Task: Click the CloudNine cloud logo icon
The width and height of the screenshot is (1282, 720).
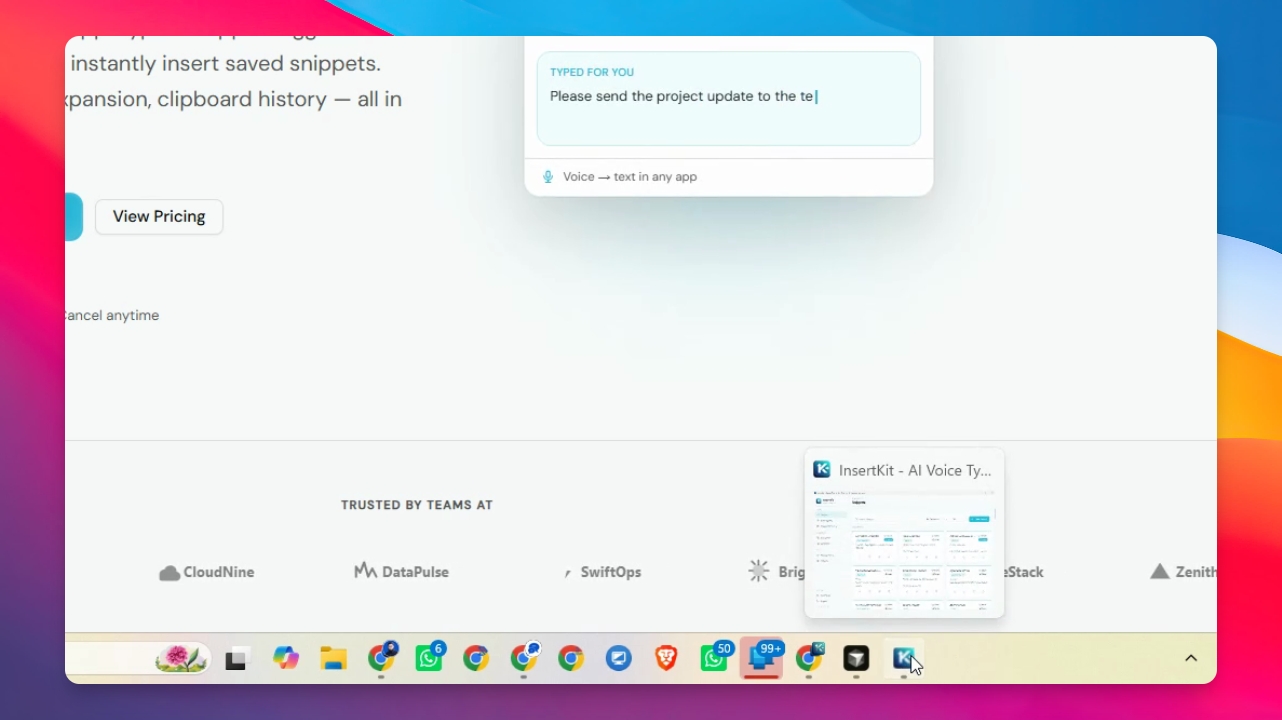Action: coord(170,573)
